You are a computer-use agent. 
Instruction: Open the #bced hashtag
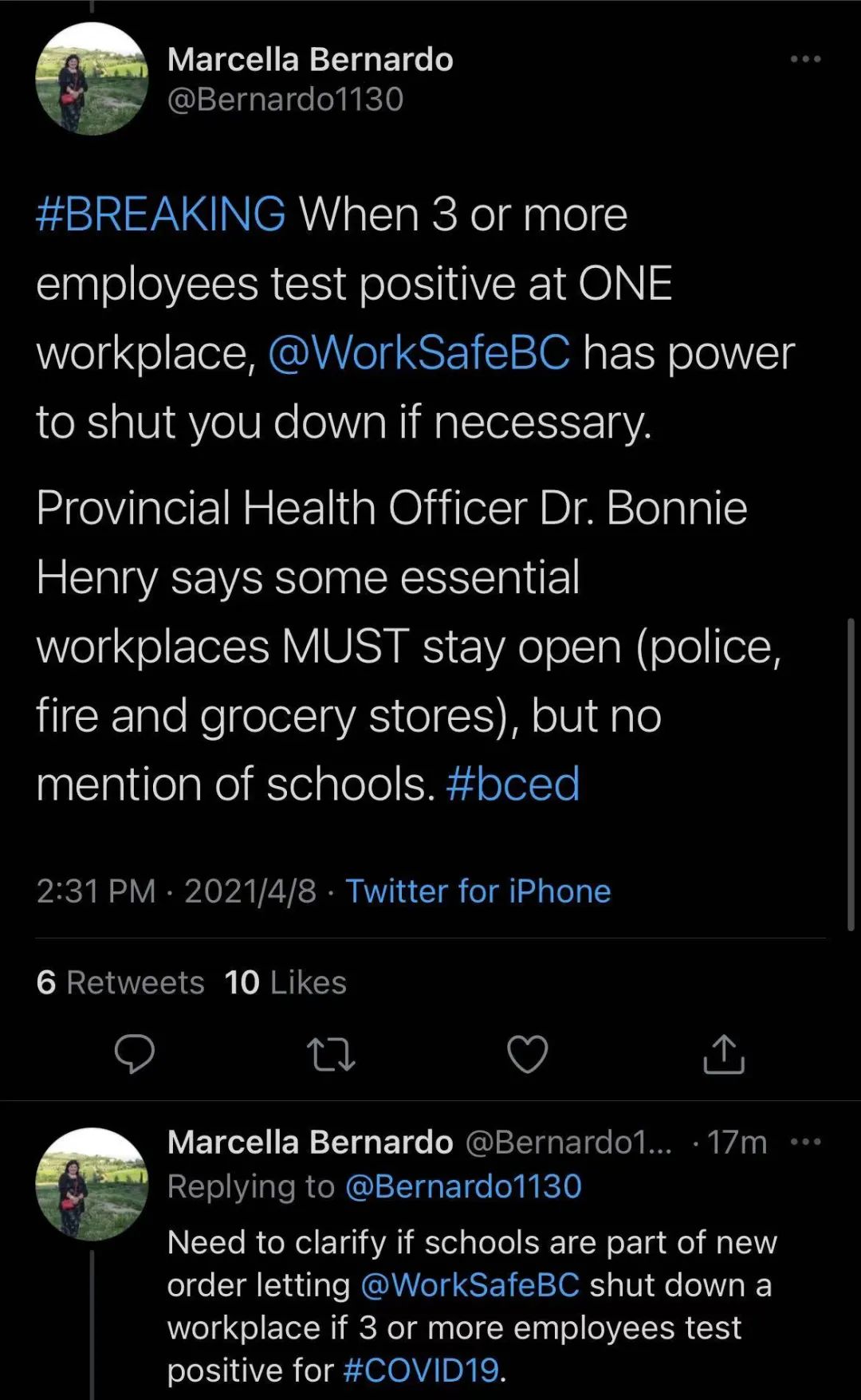(513, 784)
